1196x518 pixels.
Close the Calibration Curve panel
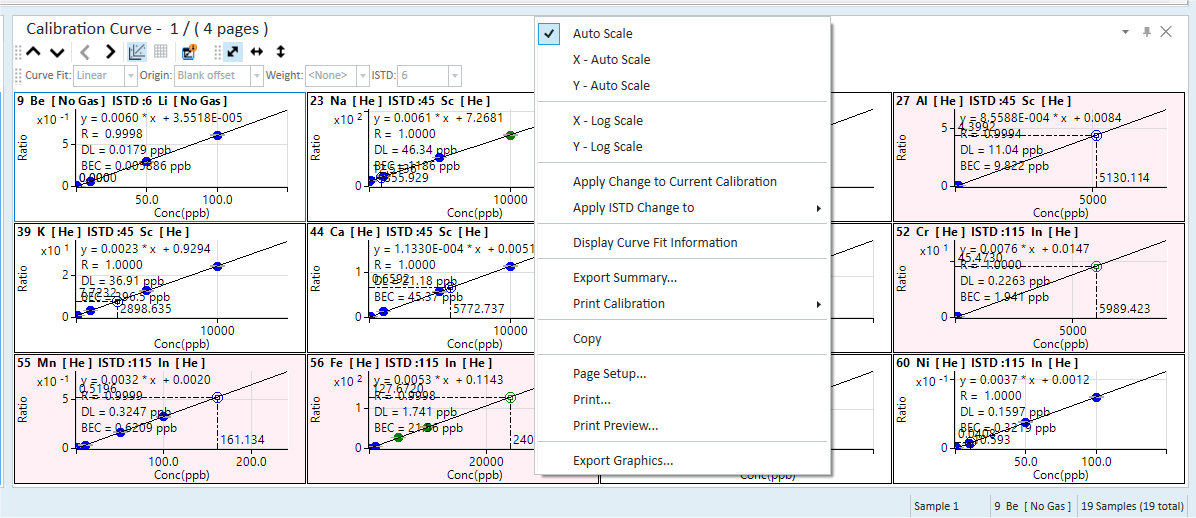[x=1165, y=31]
